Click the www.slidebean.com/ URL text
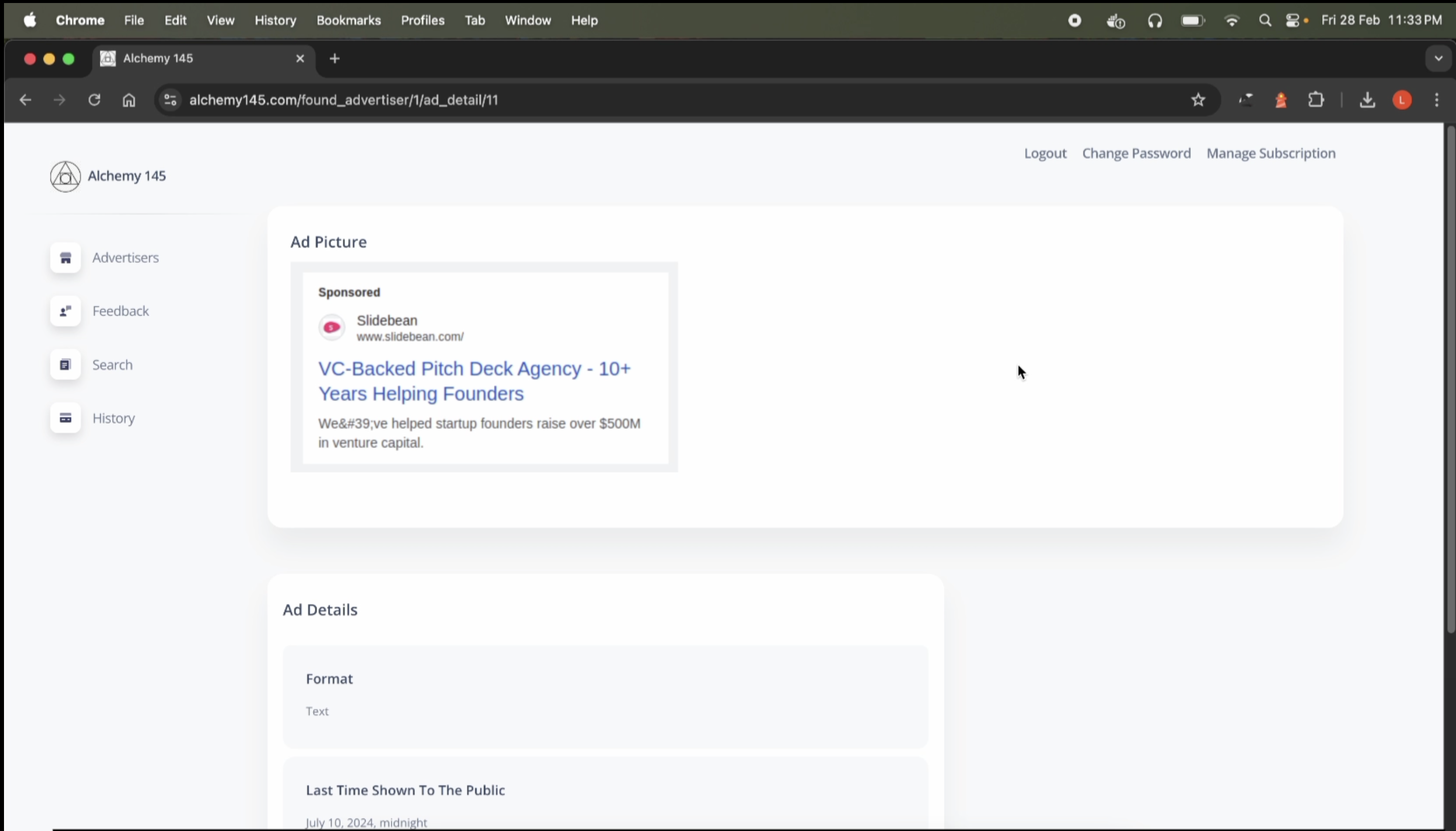This screenshot has height=831, width=1456. pos(410,337)
